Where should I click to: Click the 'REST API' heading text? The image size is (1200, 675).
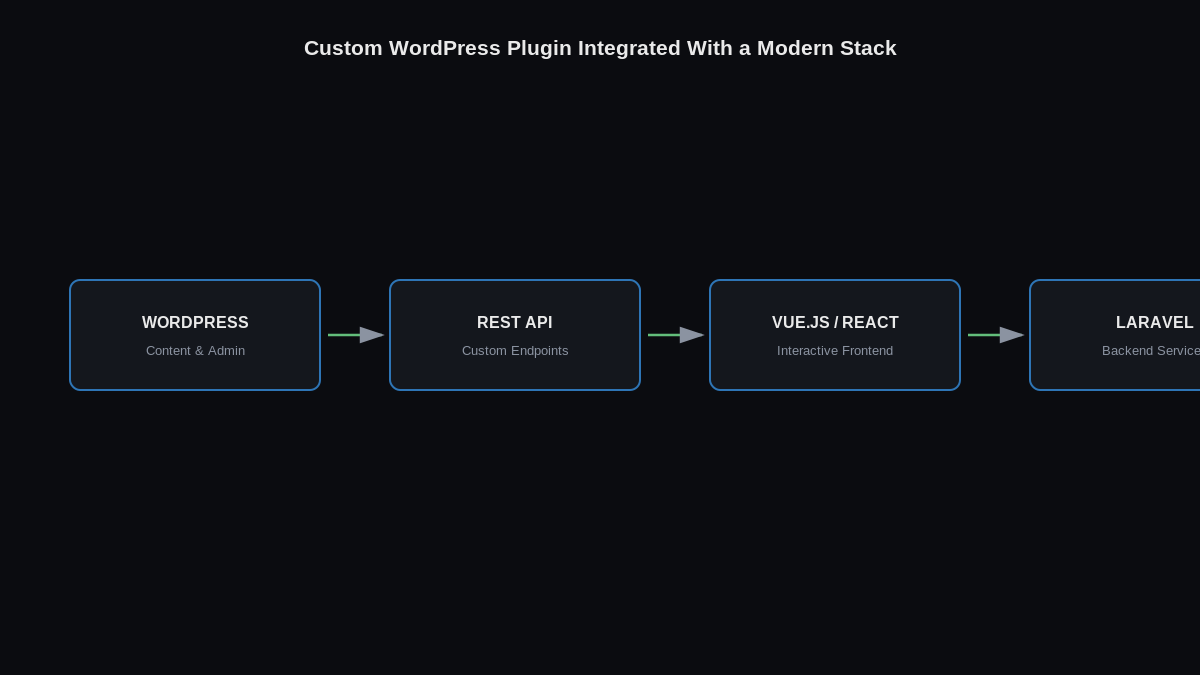[515, 323]
